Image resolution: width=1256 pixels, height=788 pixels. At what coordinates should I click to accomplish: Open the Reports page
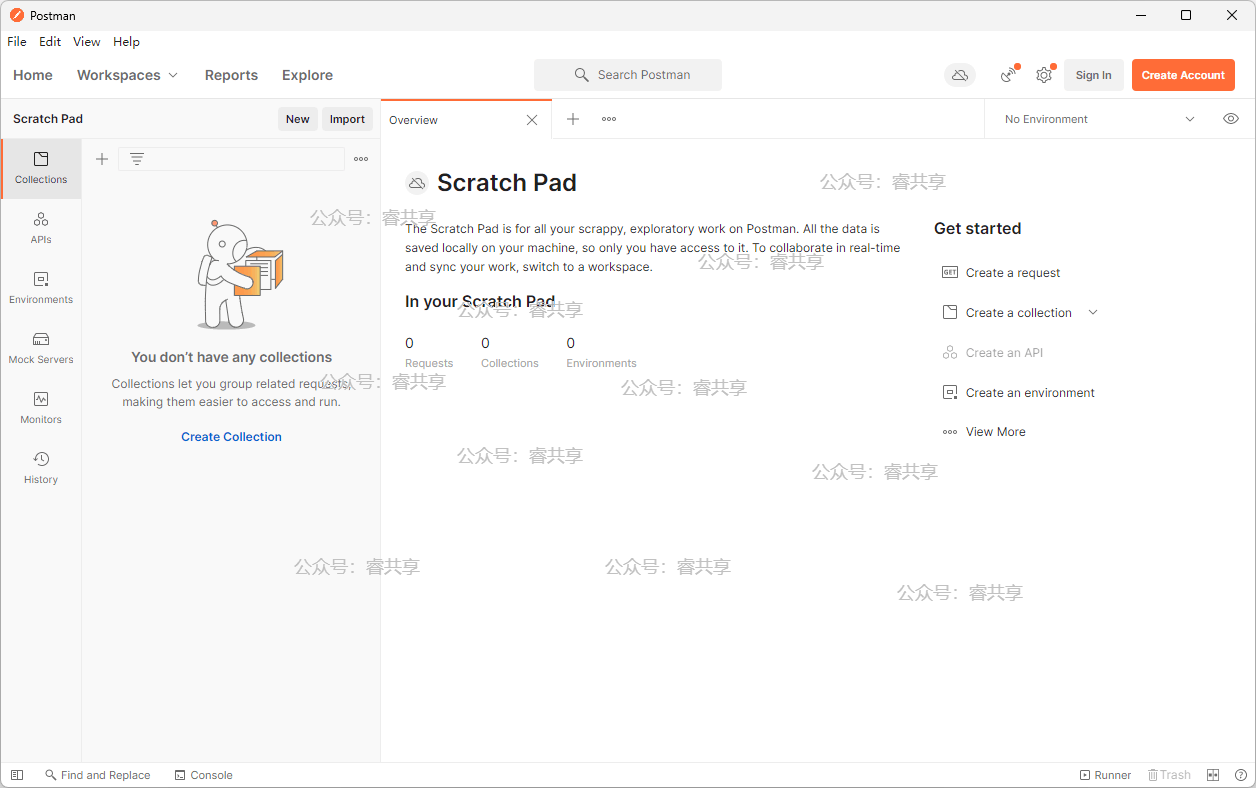point(231,75)
